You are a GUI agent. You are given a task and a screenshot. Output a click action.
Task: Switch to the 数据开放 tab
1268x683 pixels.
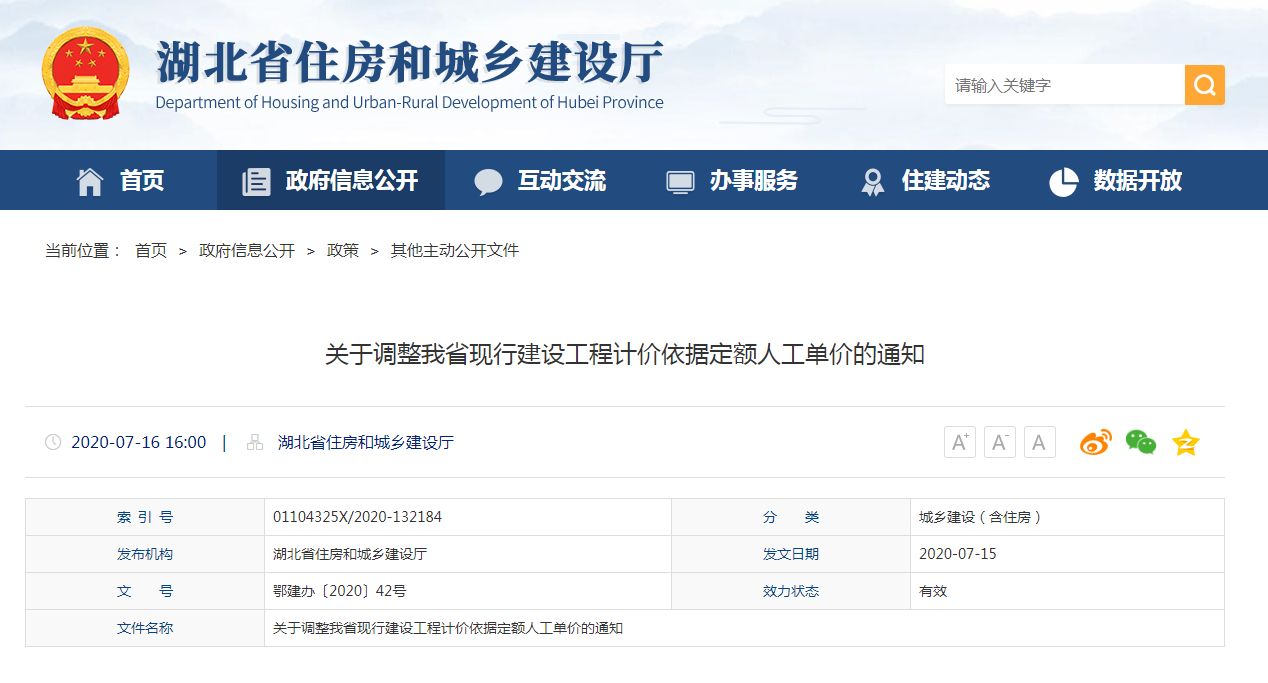pyautogui.click(x=1113, y=180)
